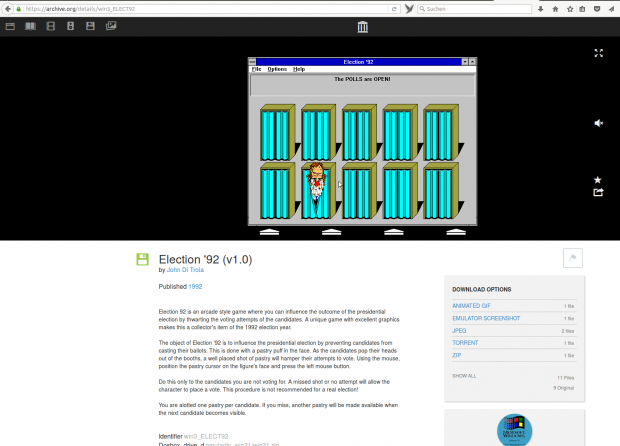
Task: Click the Internet Archive logo icon
Action: pyautogui.click(x=362, y=26)
